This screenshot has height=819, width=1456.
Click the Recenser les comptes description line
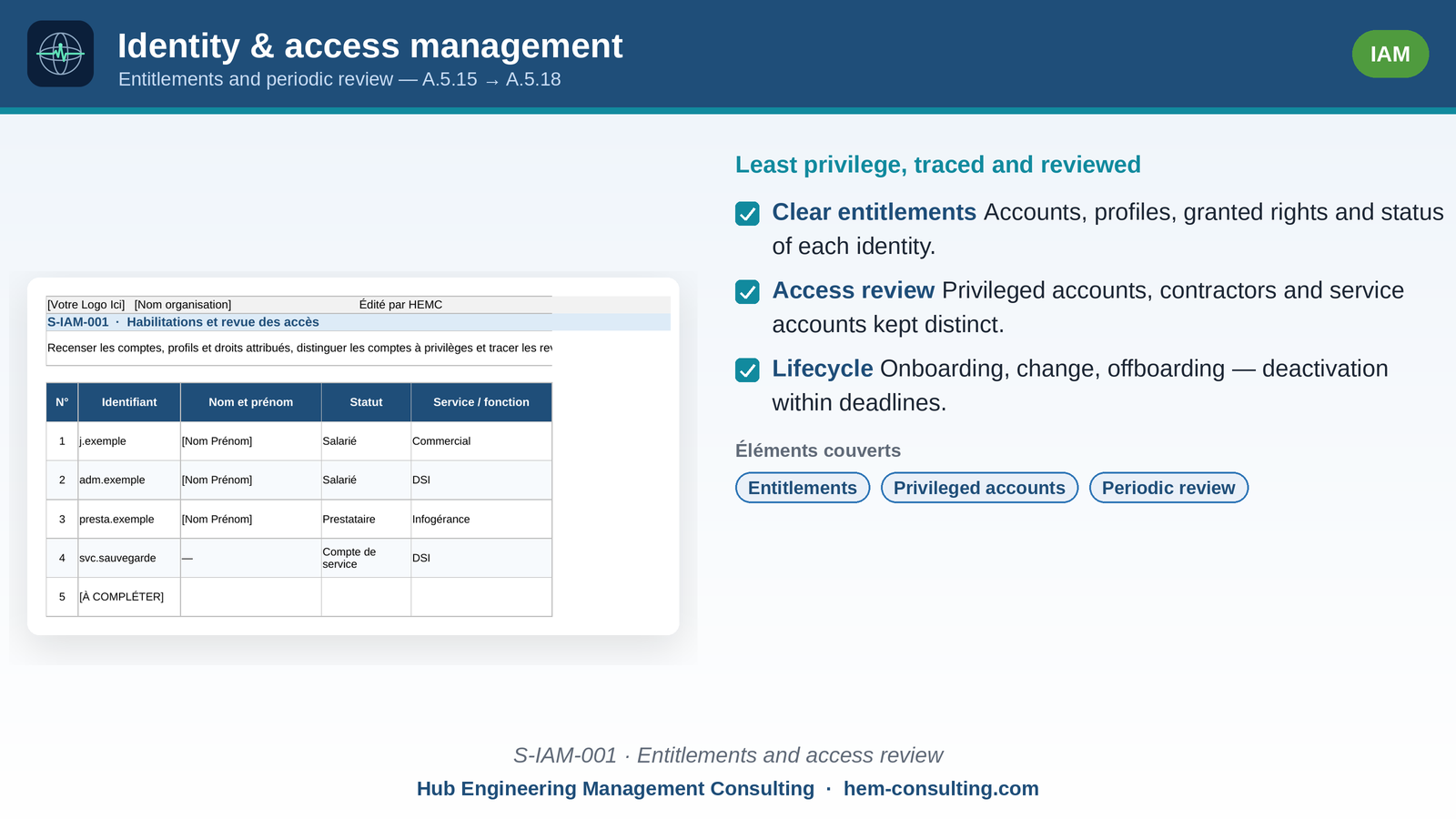coord(299,348)
